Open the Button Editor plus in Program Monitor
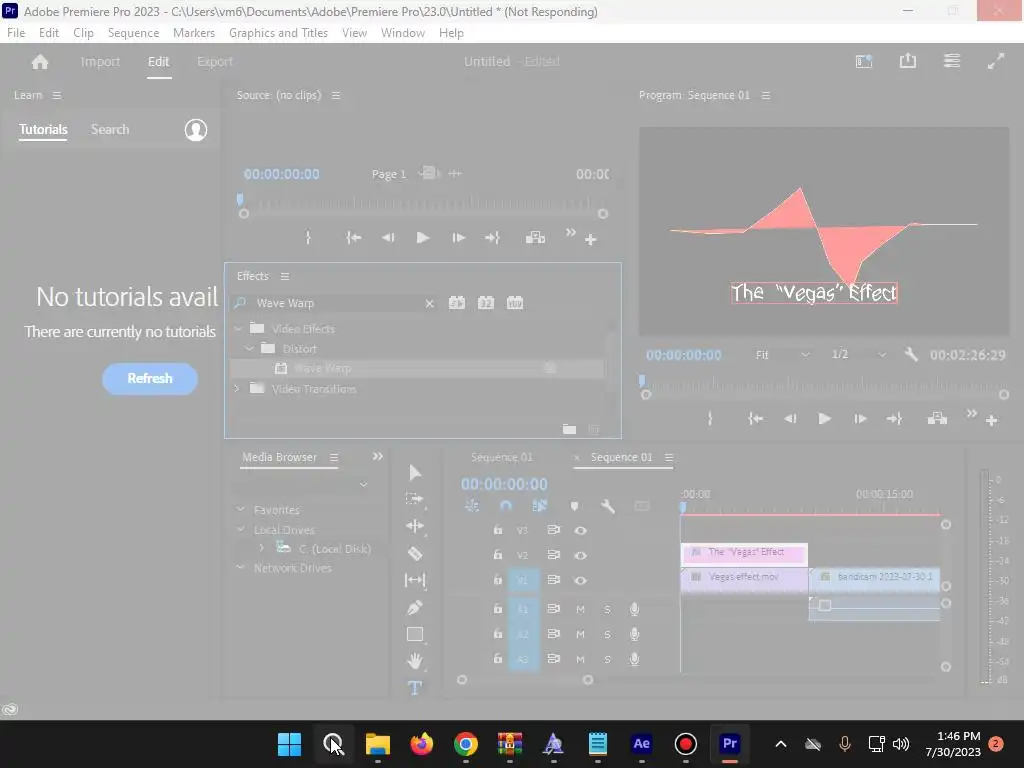 [x=991, y=421]
